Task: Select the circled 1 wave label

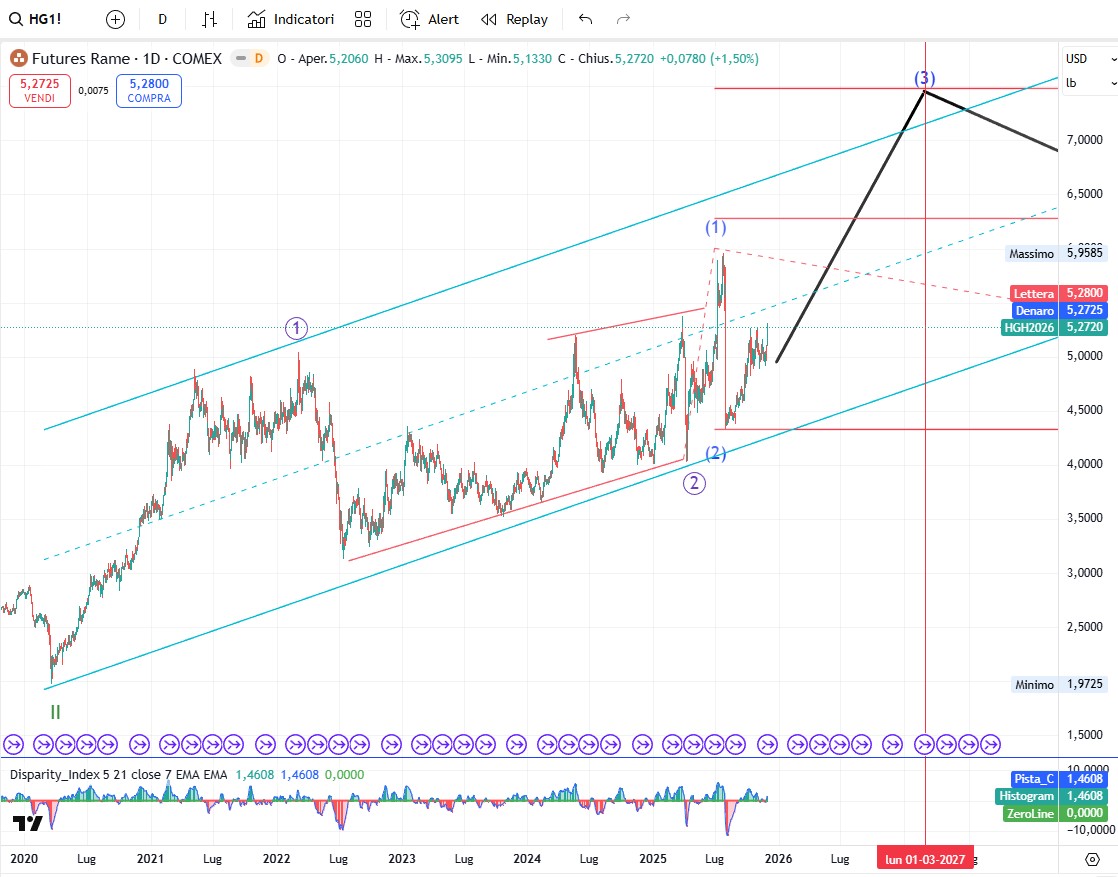Action: point(297,329)
